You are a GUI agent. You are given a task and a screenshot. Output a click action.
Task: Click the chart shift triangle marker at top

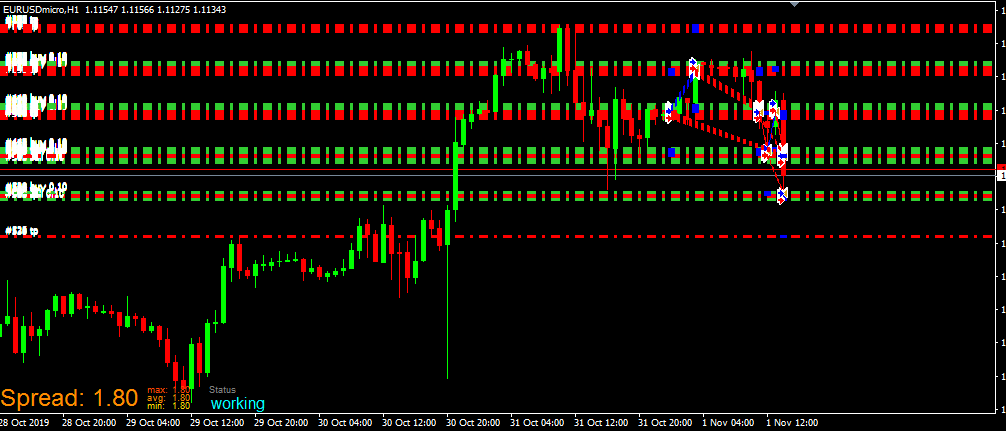pyautogui.click(x=795, y=4)
